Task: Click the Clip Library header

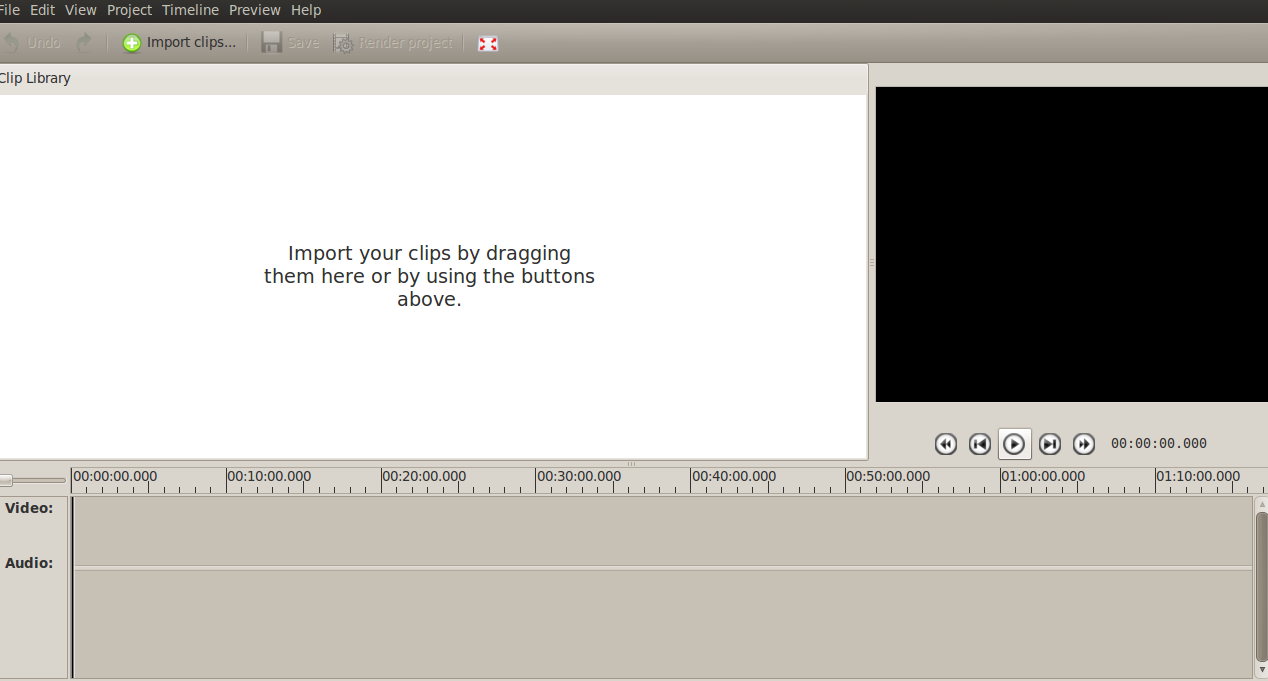Action: (35, 78)
